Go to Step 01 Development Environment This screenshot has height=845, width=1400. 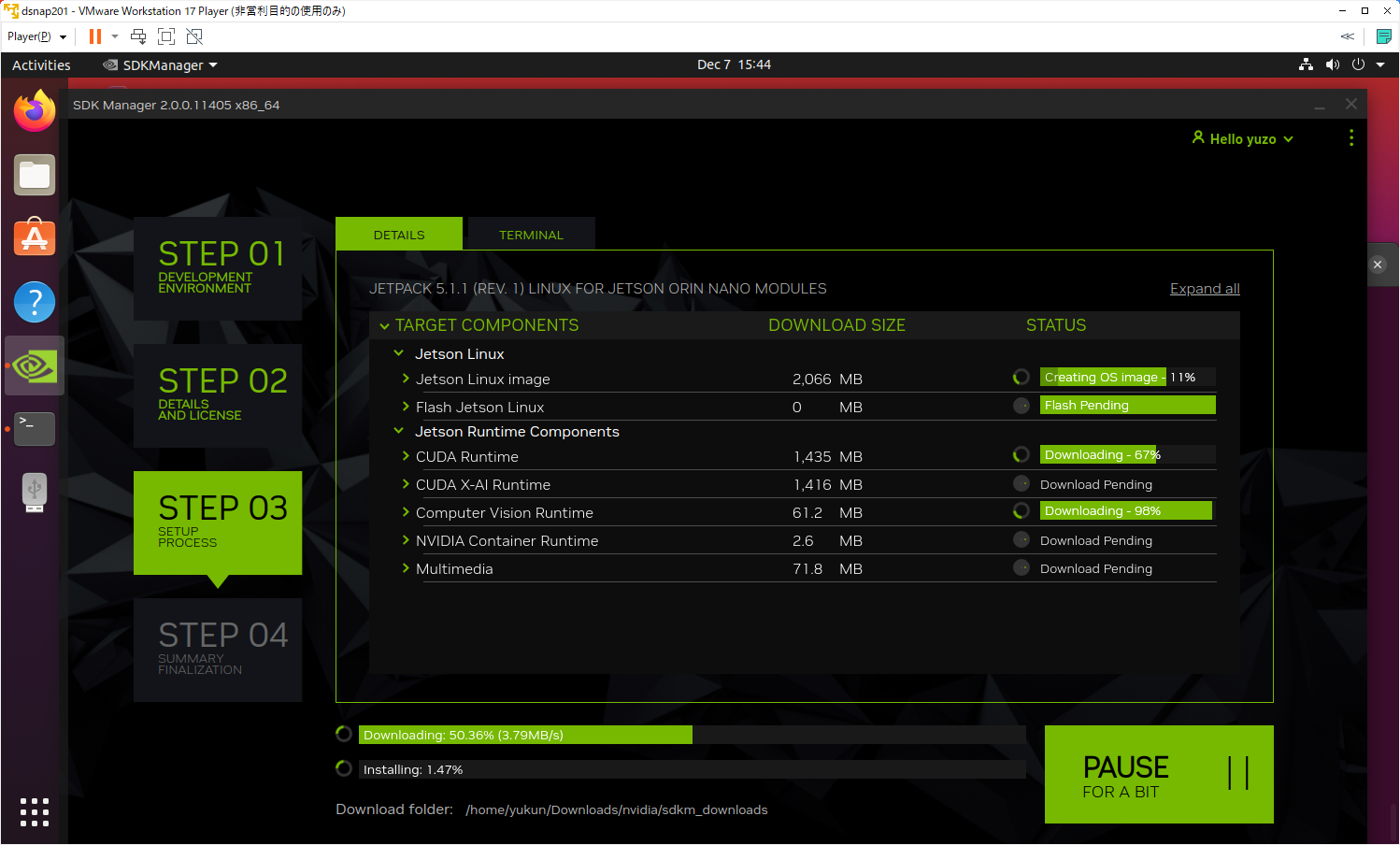218,268
